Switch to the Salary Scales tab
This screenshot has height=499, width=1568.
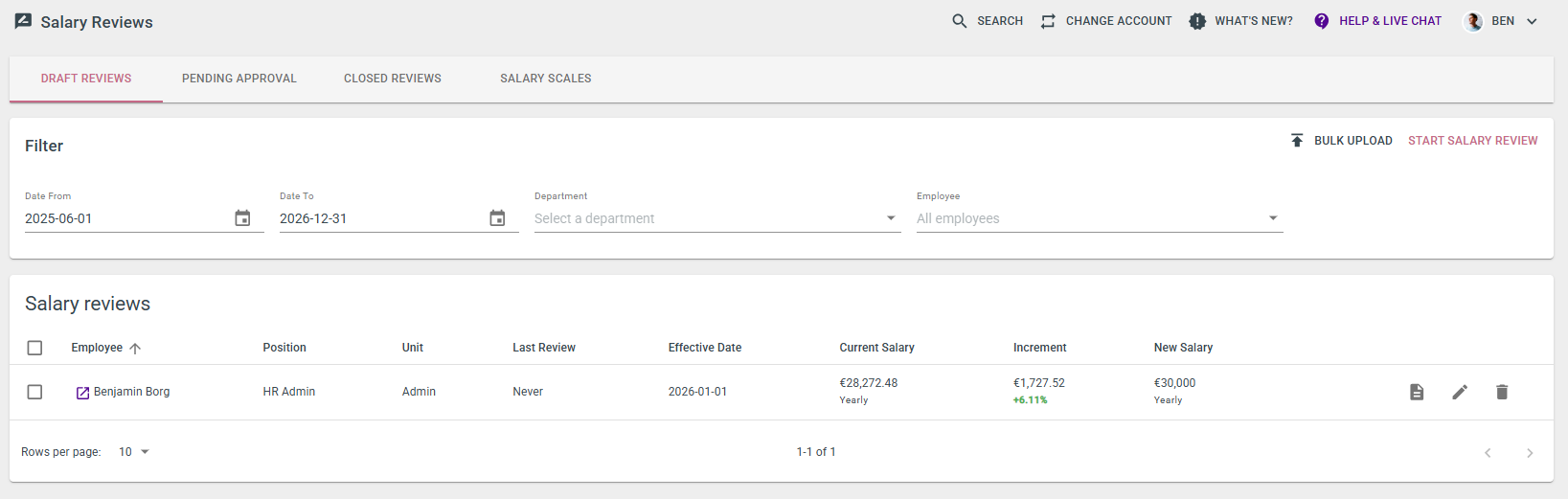(x=546, y=79)
